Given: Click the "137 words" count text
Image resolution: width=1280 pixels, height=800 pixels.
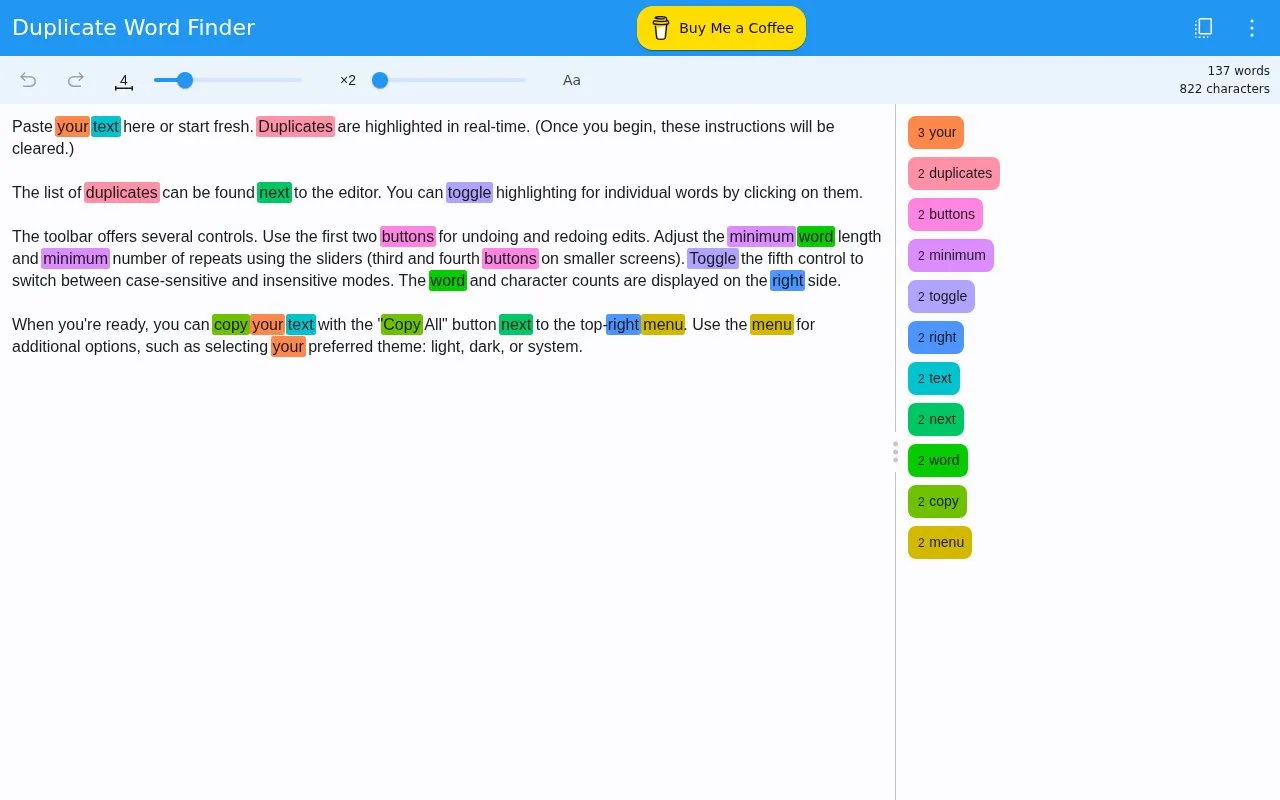Looking at the screenshot, I should tap(1238, 71).
